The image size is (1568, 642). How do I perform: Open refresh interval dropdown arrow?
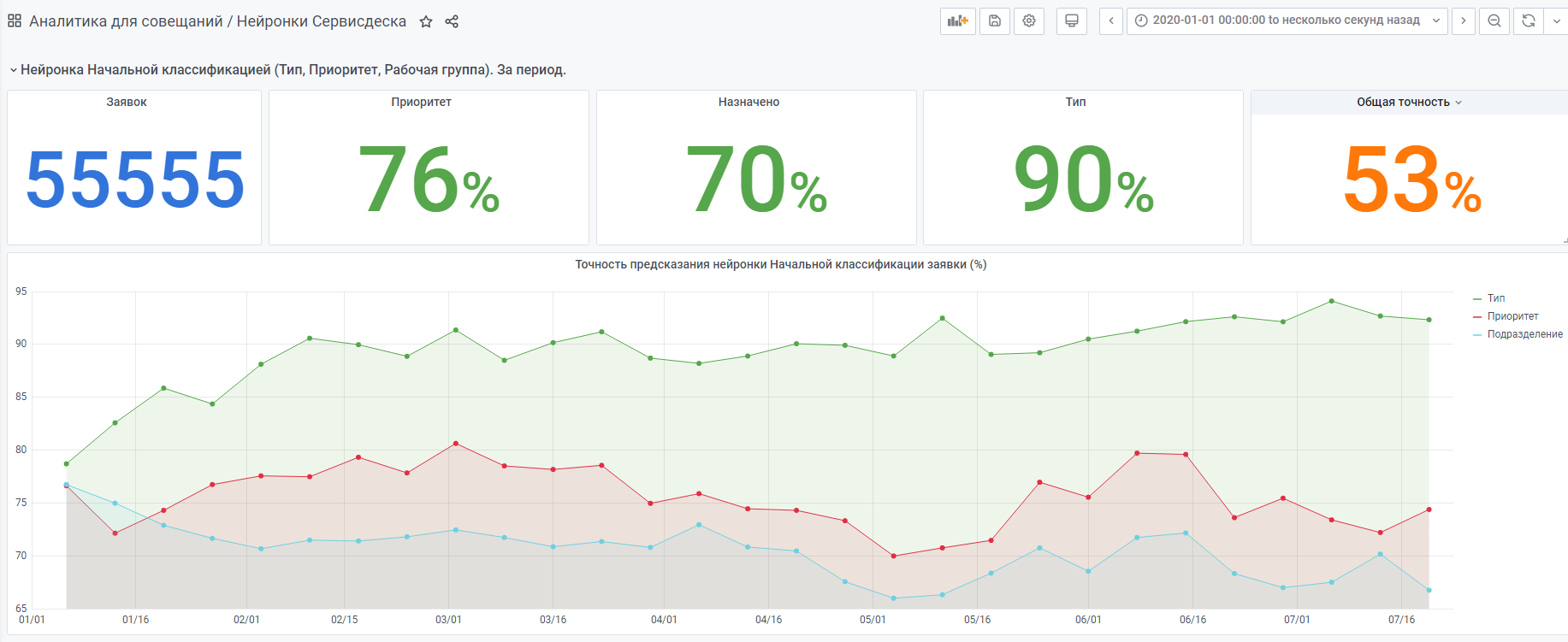coord(1556,21)
